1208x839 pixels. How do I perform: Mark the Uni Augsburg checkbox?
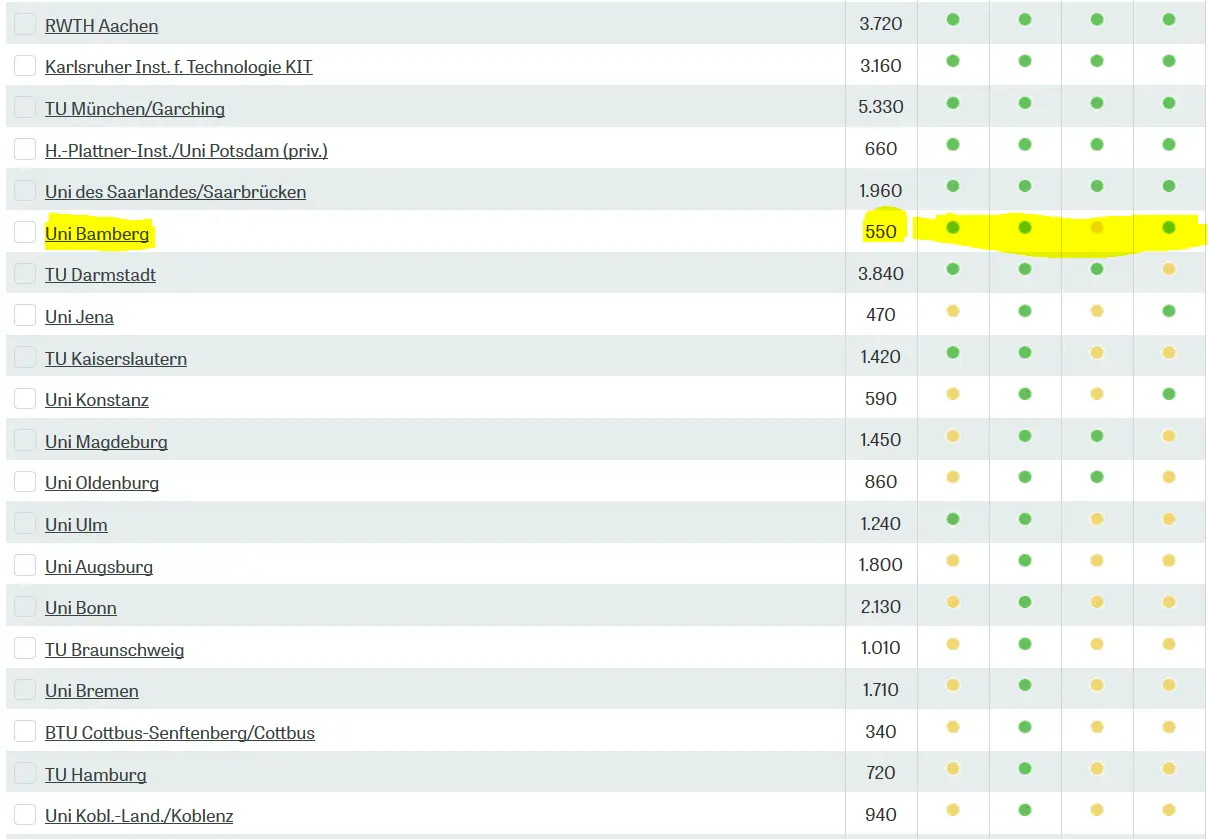(x=25, y=565)
